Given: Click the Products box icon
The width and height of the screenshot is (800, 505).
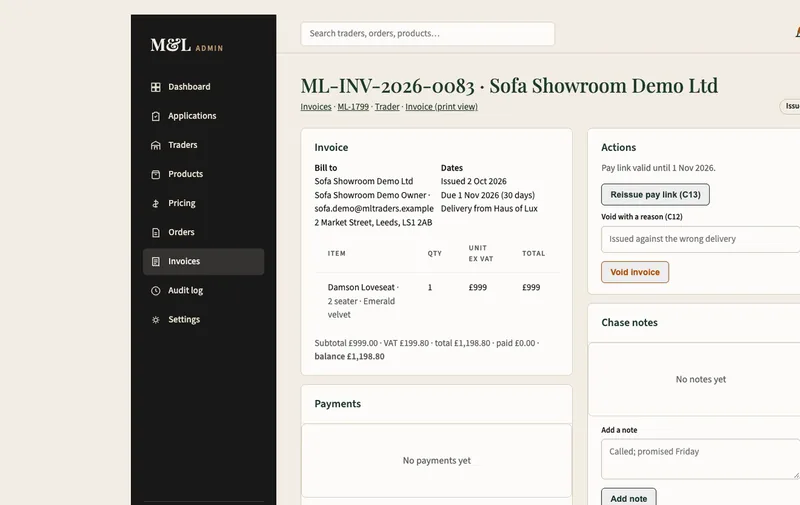Looking at the screenshot, I should (x=156, y=174).
